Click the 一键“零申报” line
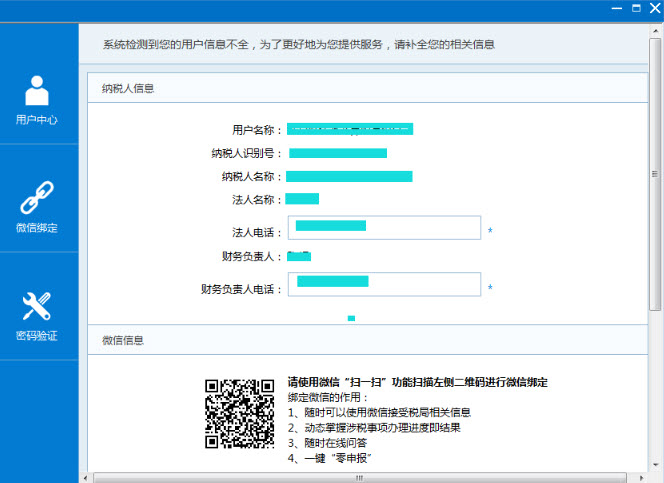This screenshot has width=664, height=483. point(330,458)
